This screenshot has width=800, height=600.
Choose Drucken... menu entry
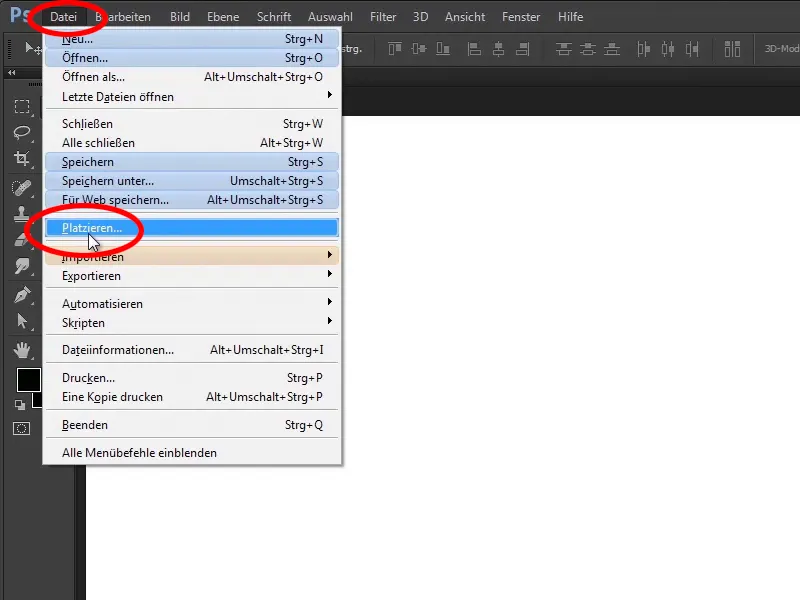192,378
